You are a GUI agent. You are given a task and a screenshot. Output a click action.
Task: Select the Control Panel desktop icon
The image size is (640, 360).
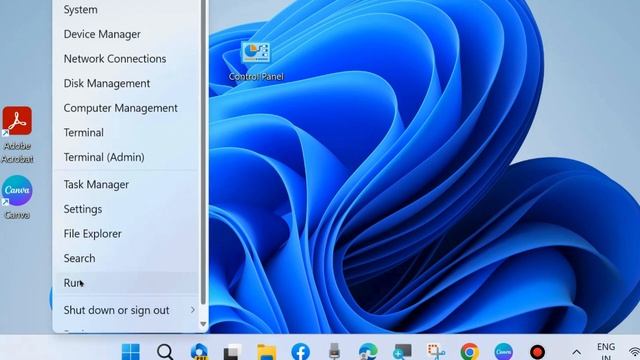point(256,61)
